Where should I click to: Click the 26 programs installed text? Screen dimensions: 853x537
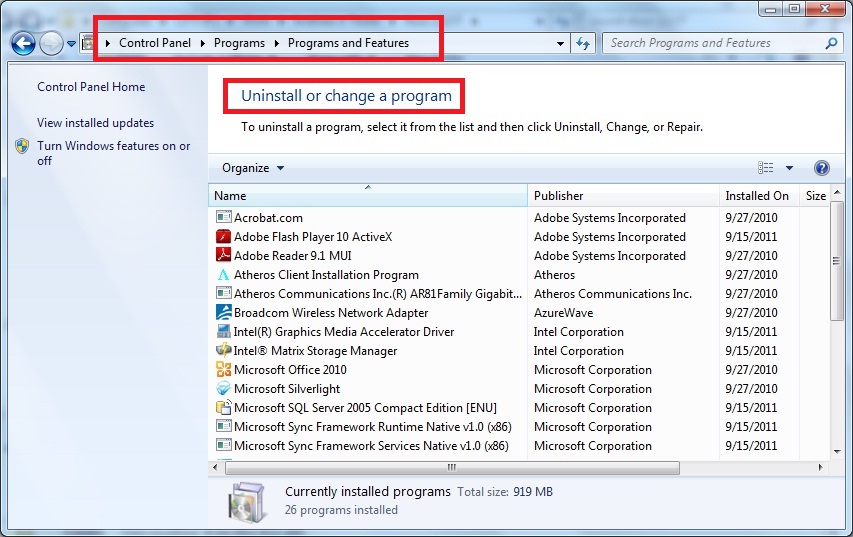[x=341, y=510]
